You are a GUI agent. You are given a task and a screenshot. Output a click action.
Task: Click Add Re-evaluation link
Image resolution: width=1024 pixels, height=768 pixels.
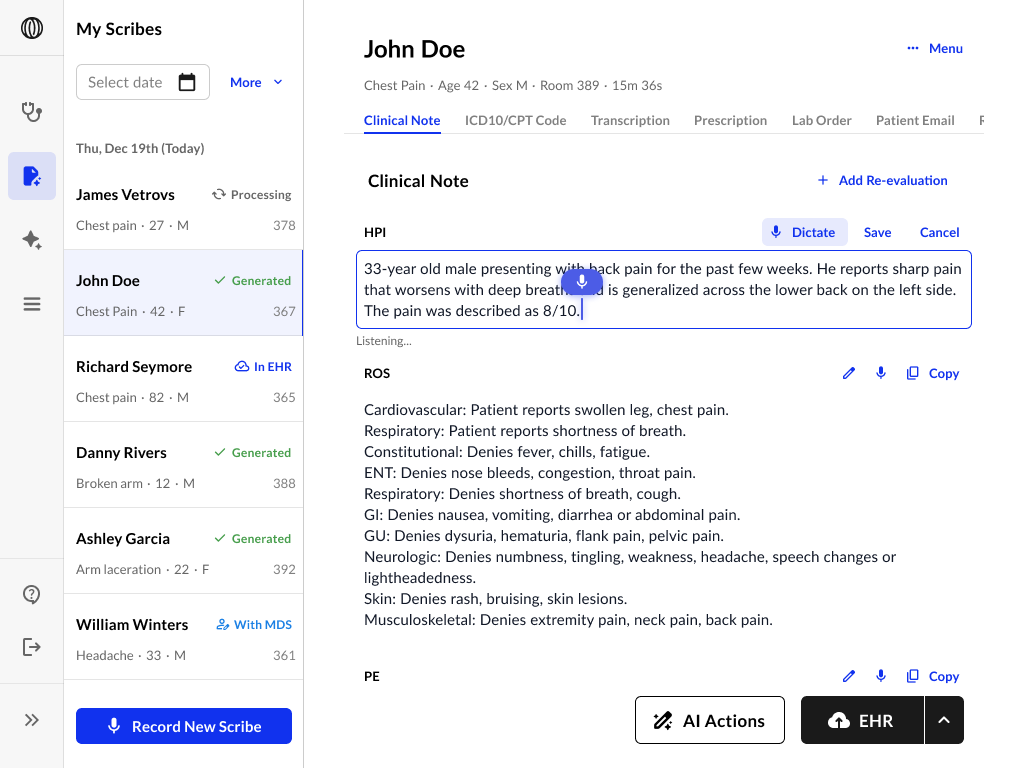click(882, 180)
